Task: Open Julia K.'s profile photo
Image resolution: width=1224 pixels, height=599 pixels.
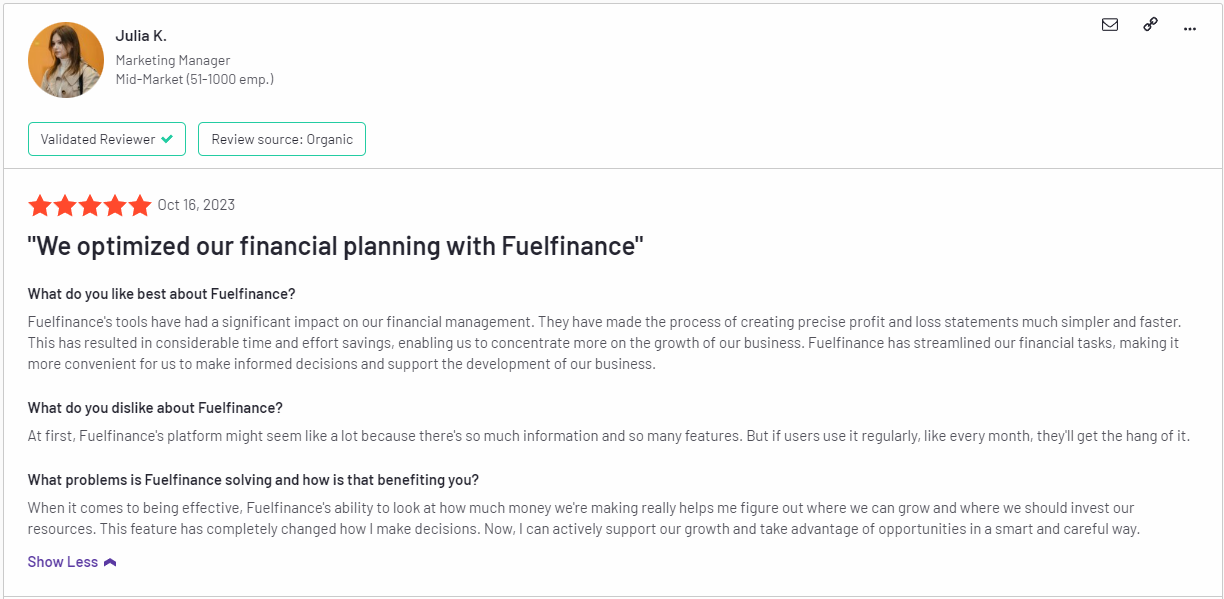Action: pyautogui.click(x=66, y=60)
